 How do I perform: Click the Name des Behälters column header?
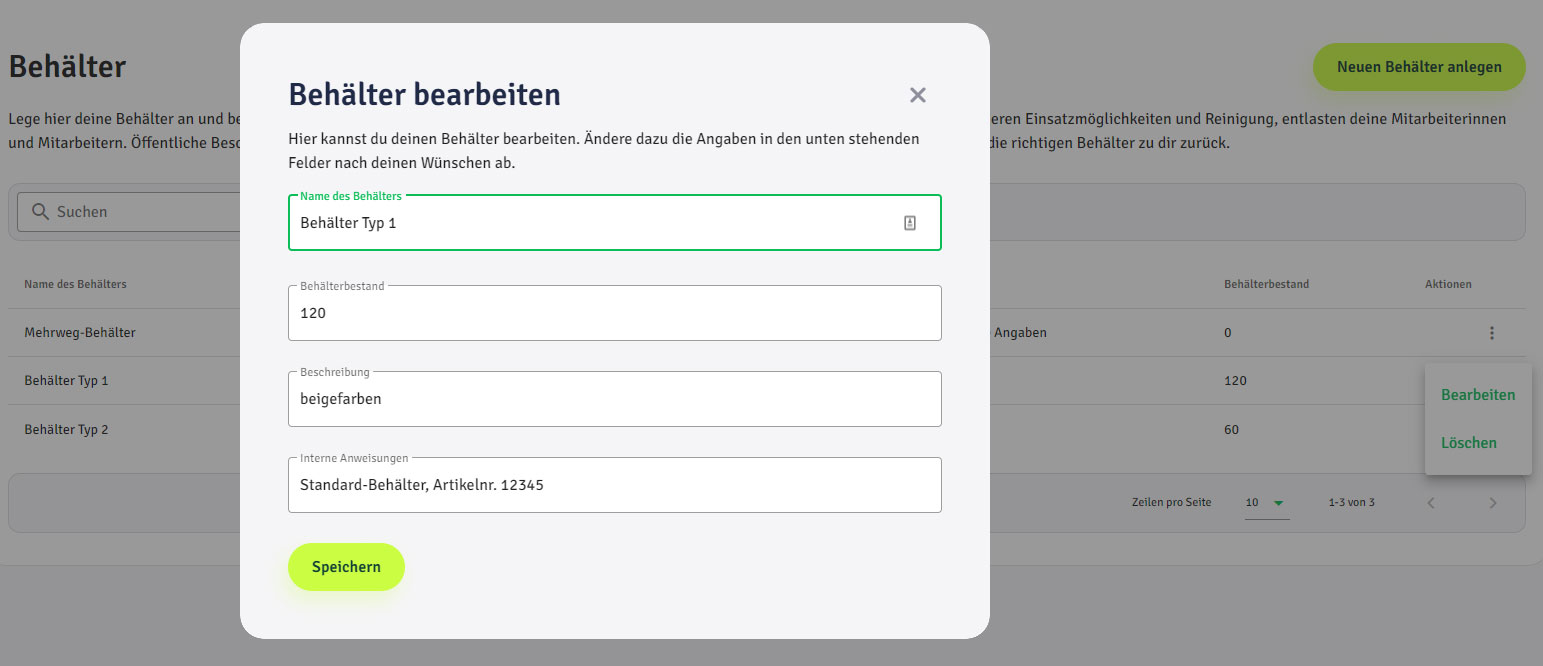pyautogui.click(x=75, y=284)
